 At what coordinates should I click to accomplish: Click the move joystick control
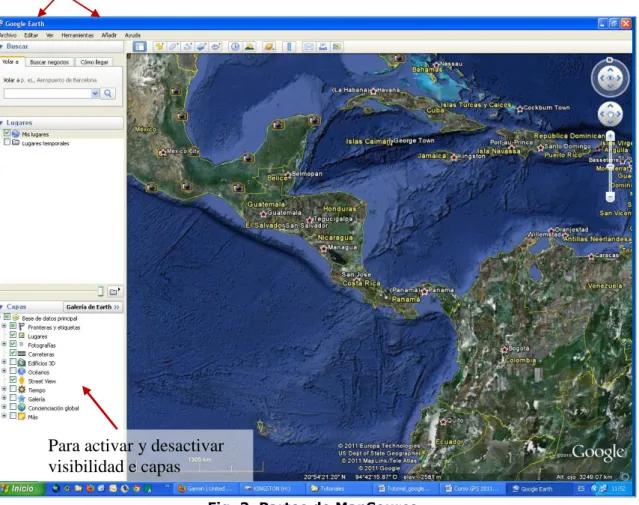click(x=610, y=114)
